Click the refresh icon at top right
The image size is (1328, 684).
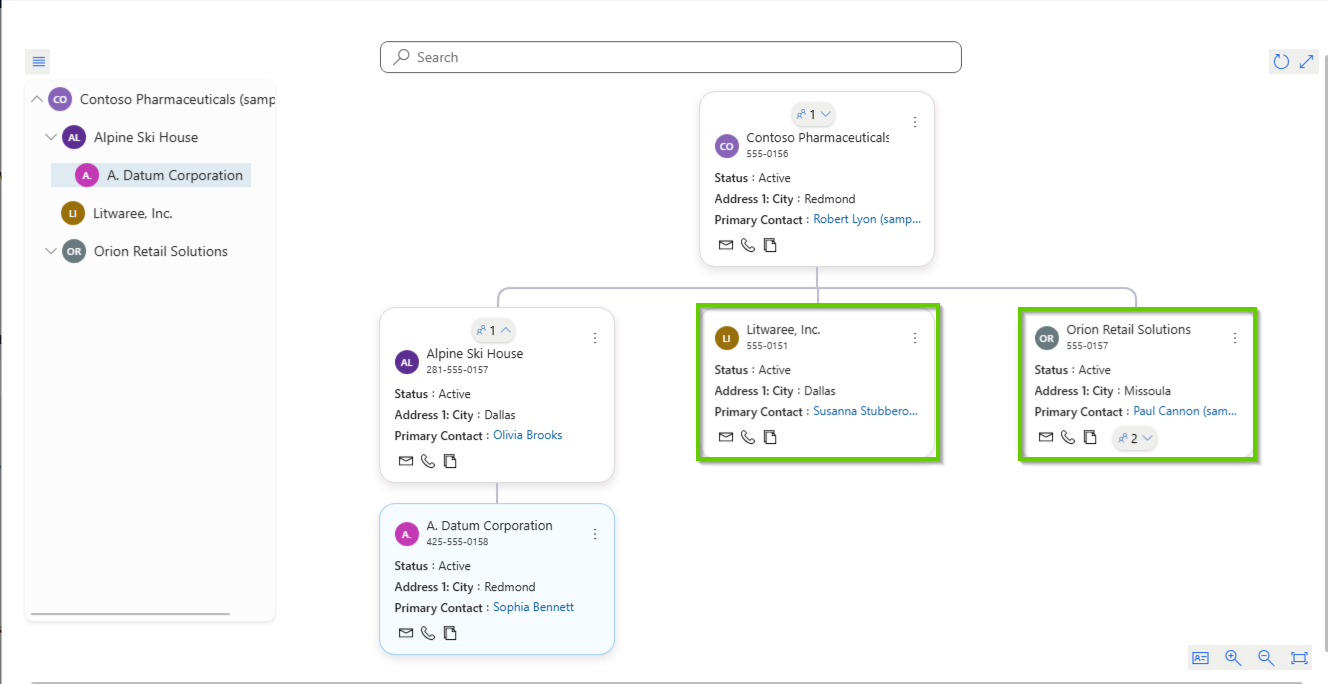click(x=1281, y=62)
